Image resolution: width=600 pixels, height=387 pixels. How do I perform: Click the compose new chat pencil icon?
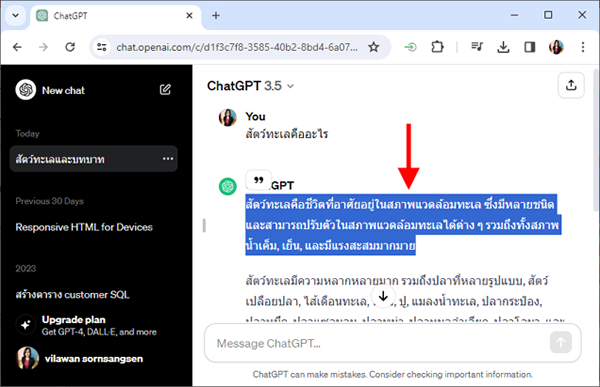coord(165,90)
